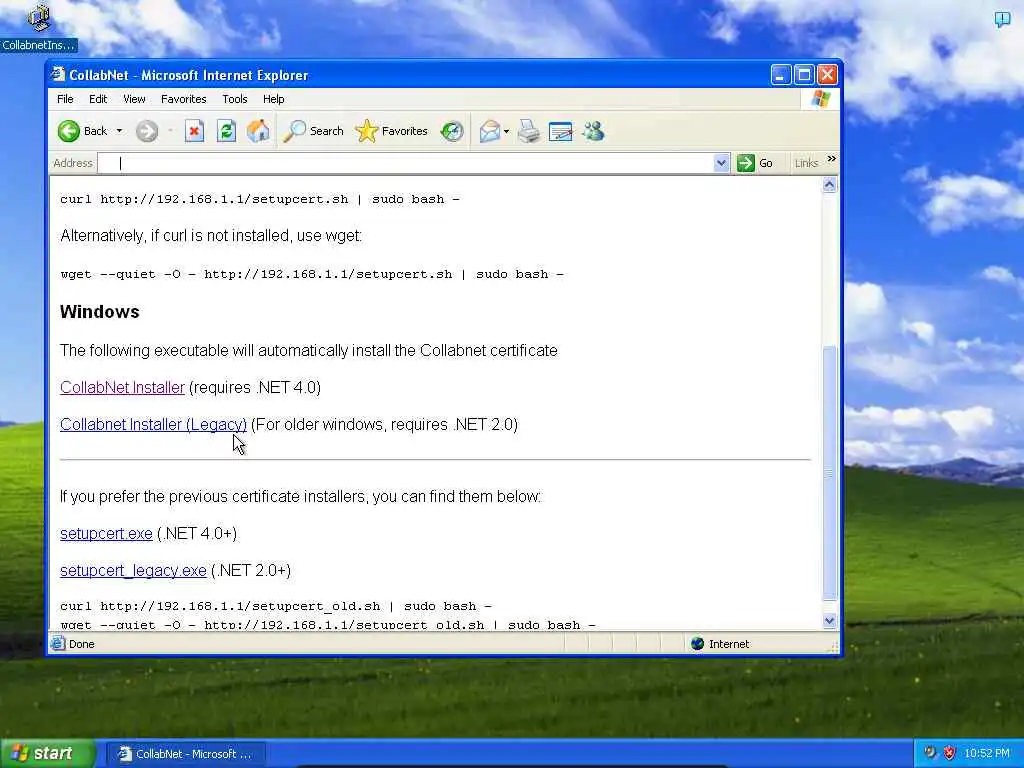This screenshot has height=768, width=1024.
Task: Open the Help menu
Action: tap(274, 99)
